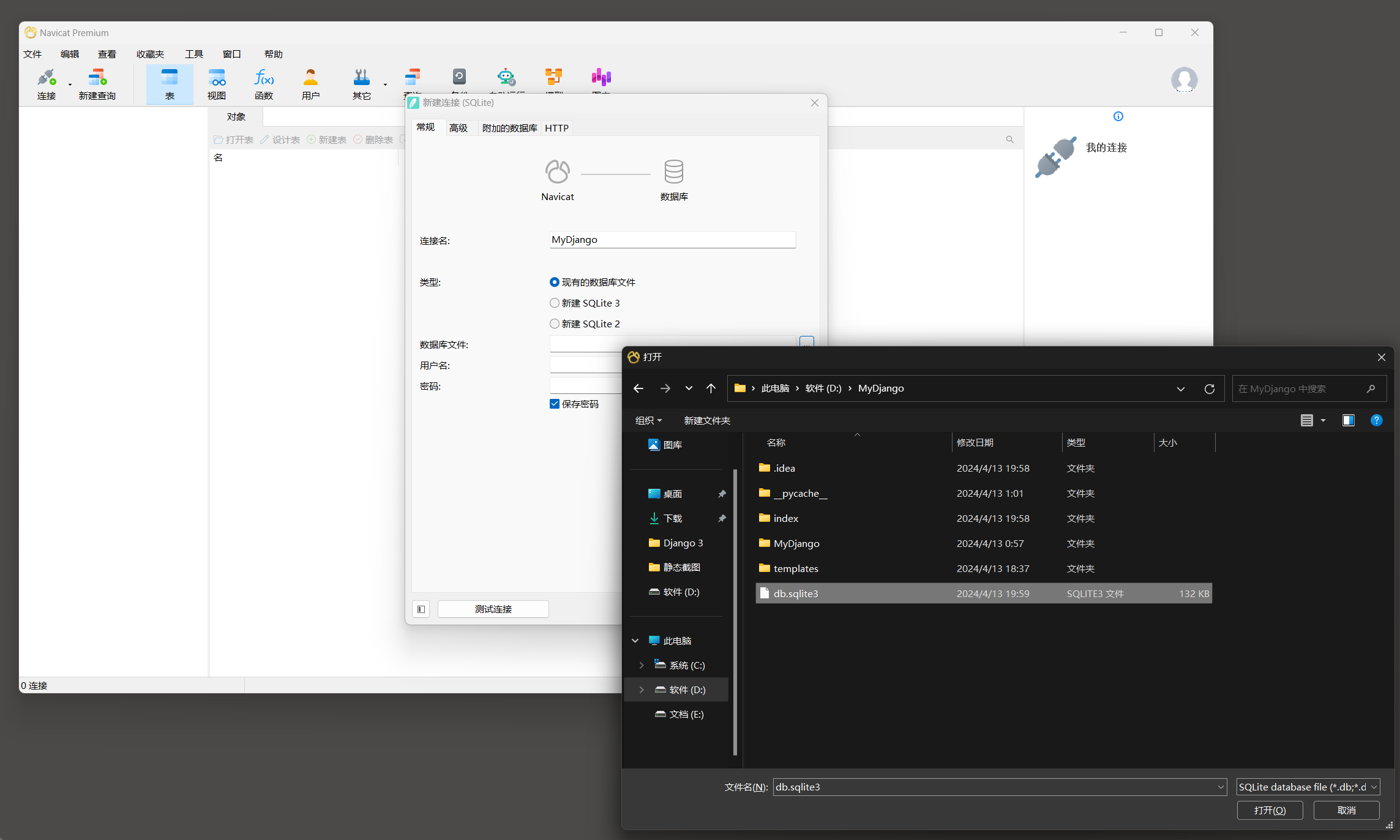Click the MyDjango search box
Screen dimensions: 1400x840
coord(1309,388)
